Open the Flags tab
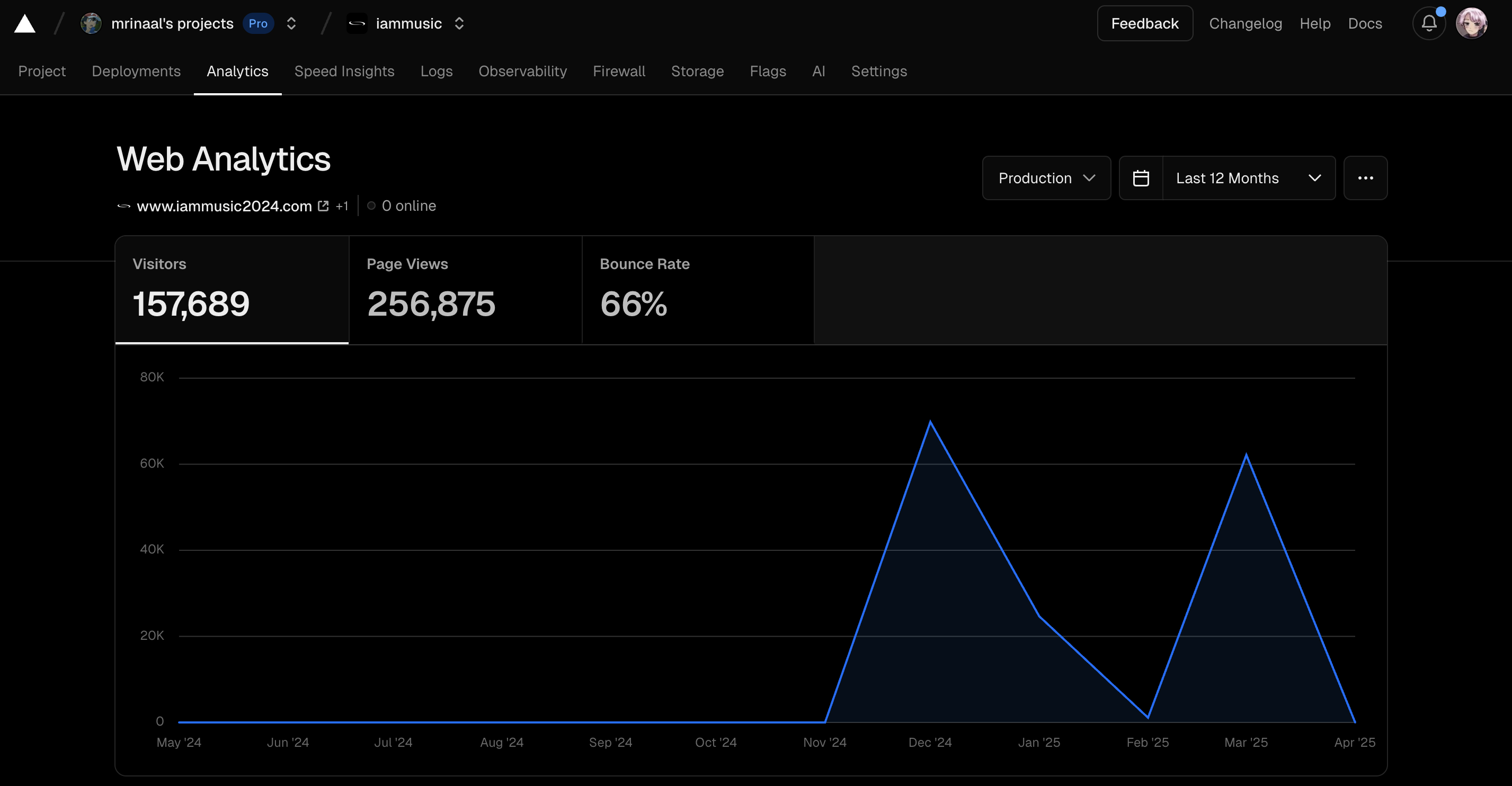The width and height of the screenshot is (1512, 786). 768,71
